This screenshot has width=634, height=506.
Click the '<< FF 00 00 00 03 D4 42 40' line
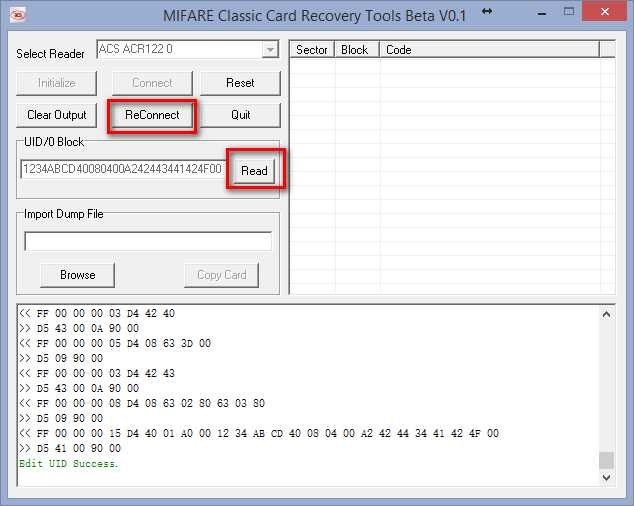97,313
